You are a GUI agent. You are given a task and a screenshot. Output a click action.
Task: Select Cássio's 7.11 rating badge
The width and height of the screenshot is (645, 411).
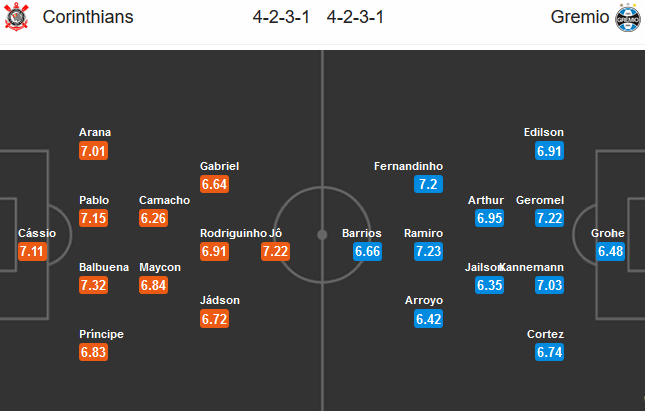tap(32, 251)
